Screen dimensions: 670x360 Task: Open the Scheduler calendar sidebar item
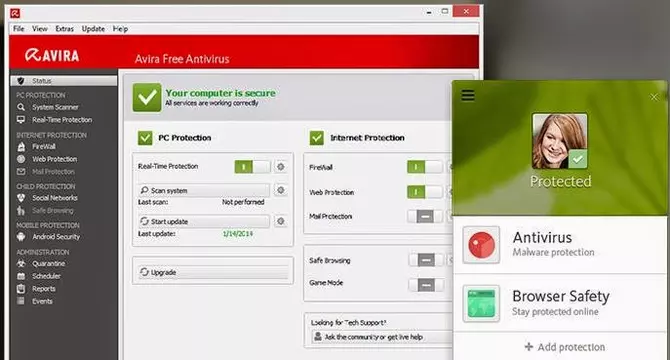[46, 276]
